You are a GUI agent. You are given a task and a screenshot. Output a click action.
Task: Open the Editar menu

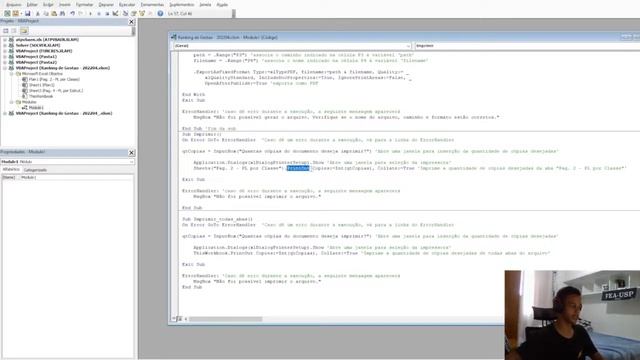click(x=32, y=4)
